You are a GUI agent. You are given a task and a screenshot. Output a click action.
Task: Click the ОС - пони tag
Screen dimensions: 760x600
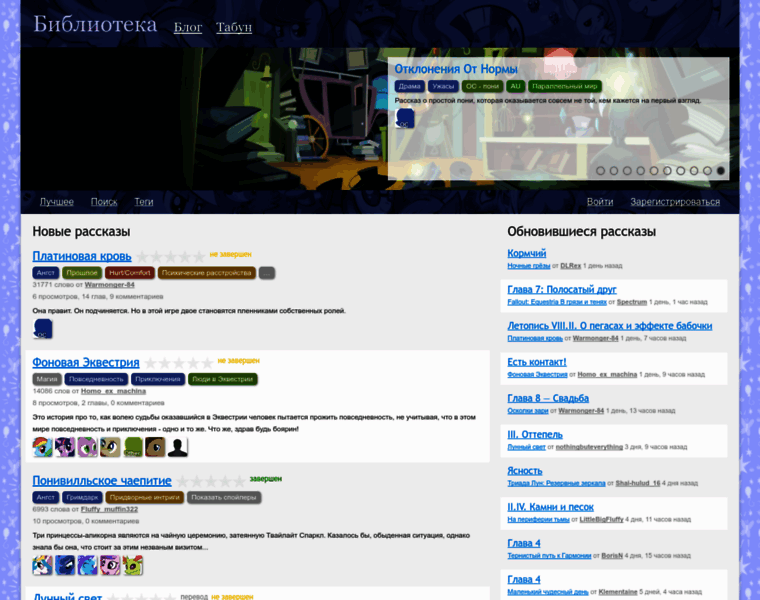[482, 86]
